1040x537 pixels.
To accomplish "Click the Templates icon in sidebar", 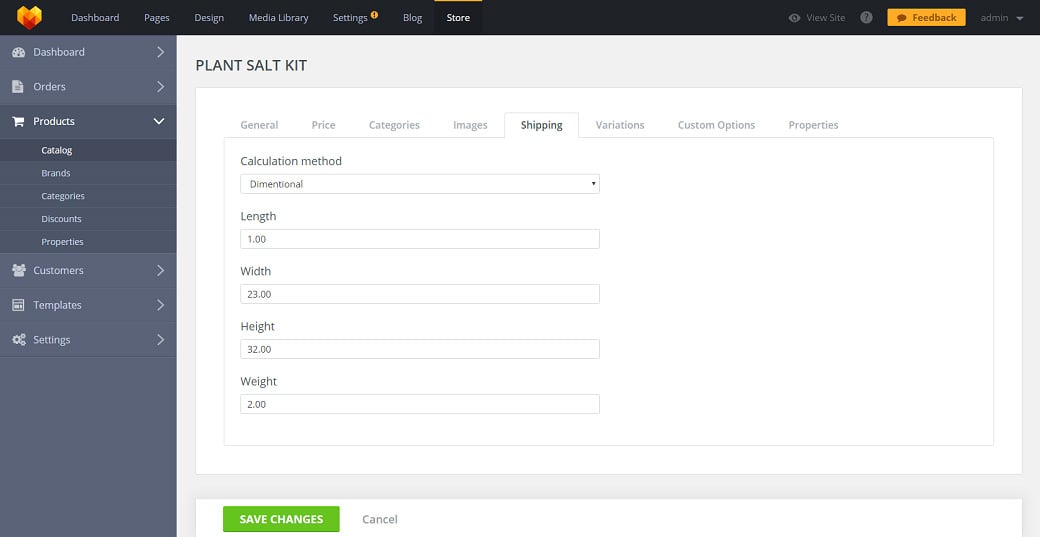I will click(x=18, y=305).
